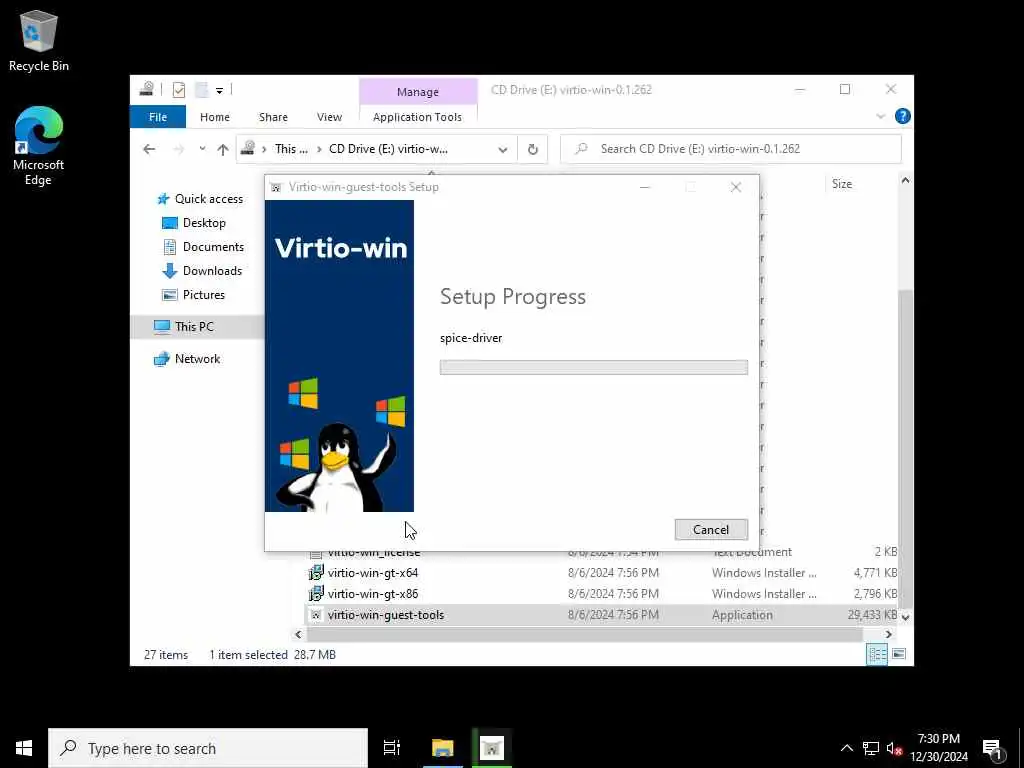
Task: Select the virtio-win-gt-x86 file
Action: (x=373, y=594)
